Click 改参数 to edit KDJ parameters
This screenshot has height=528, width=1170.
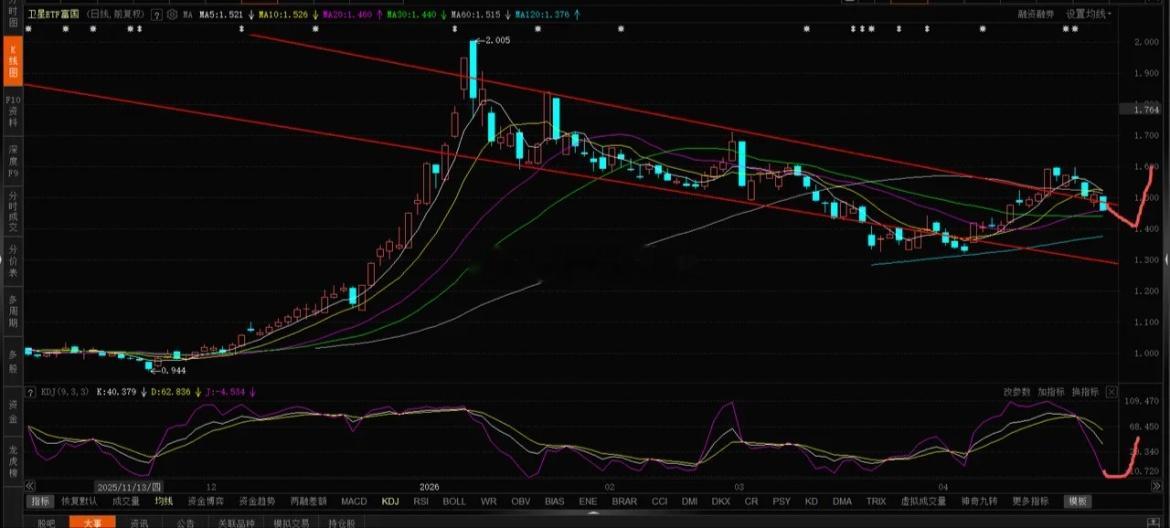click(1016, 392)
